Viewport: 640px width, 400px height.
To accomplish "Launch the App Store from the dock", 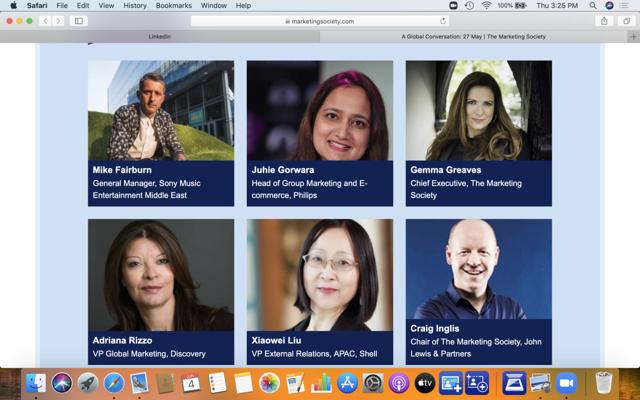I will click(x=347, y=383).
